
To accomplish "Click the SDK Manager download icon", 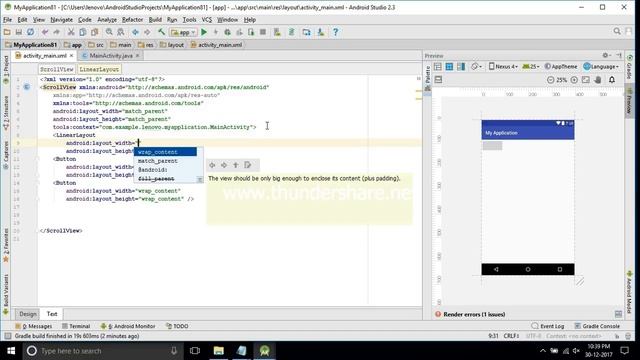I will click(x=321, y=32).
